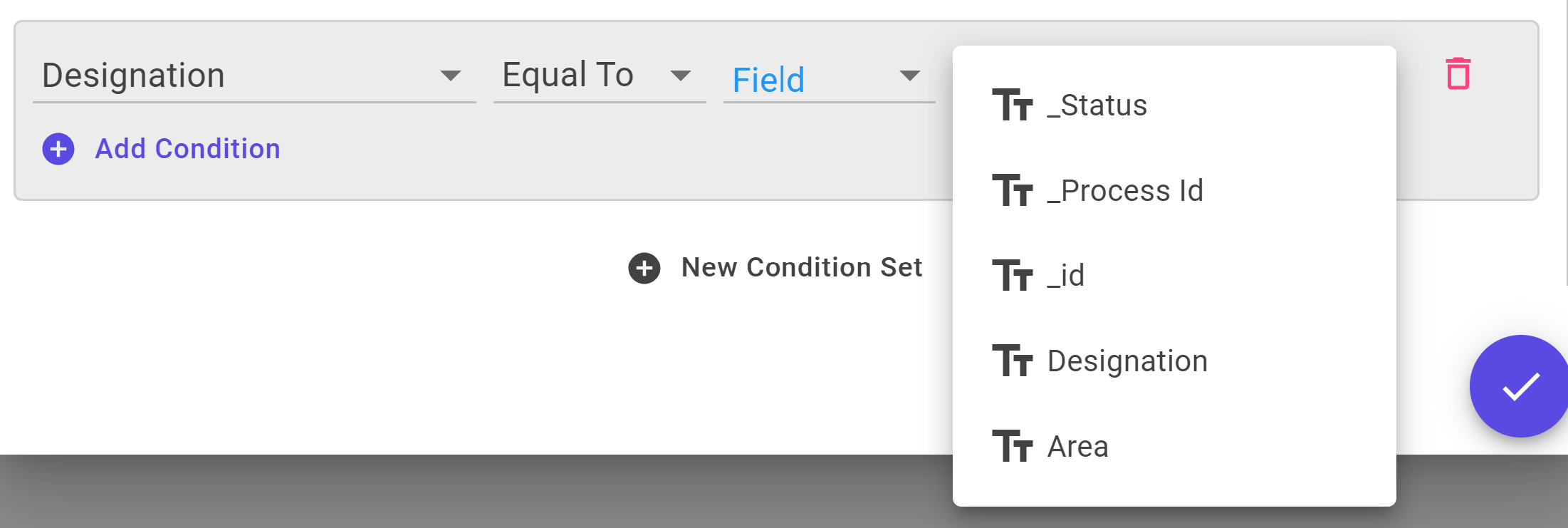Click the blue Field text value
This screenshot has width=1568, height=528.
[768, 80]
